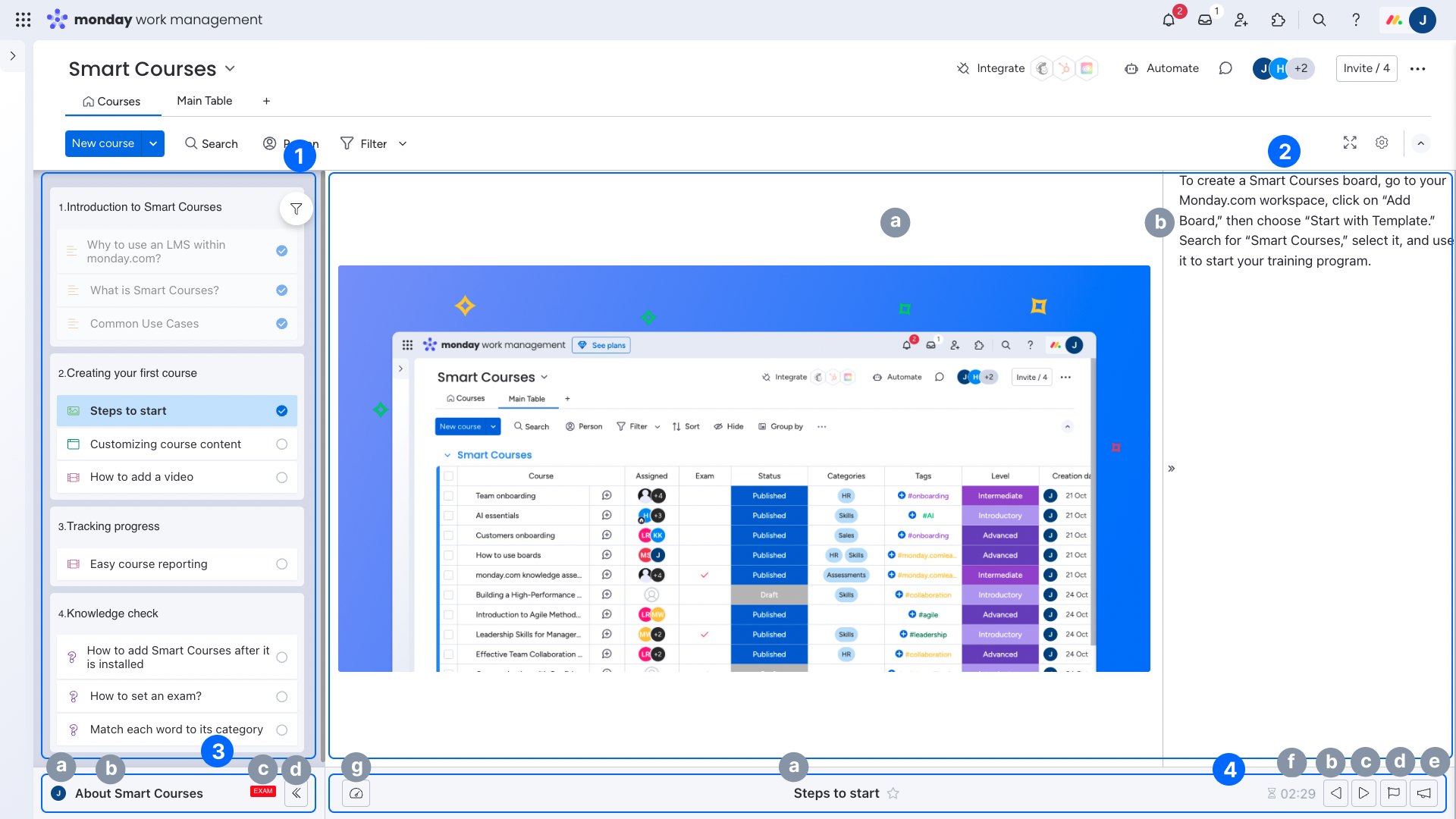Star the Steps to start lesson
The height and width of the screenshot is (819, 1456).
pyautogui.click(x=893, y=793)
